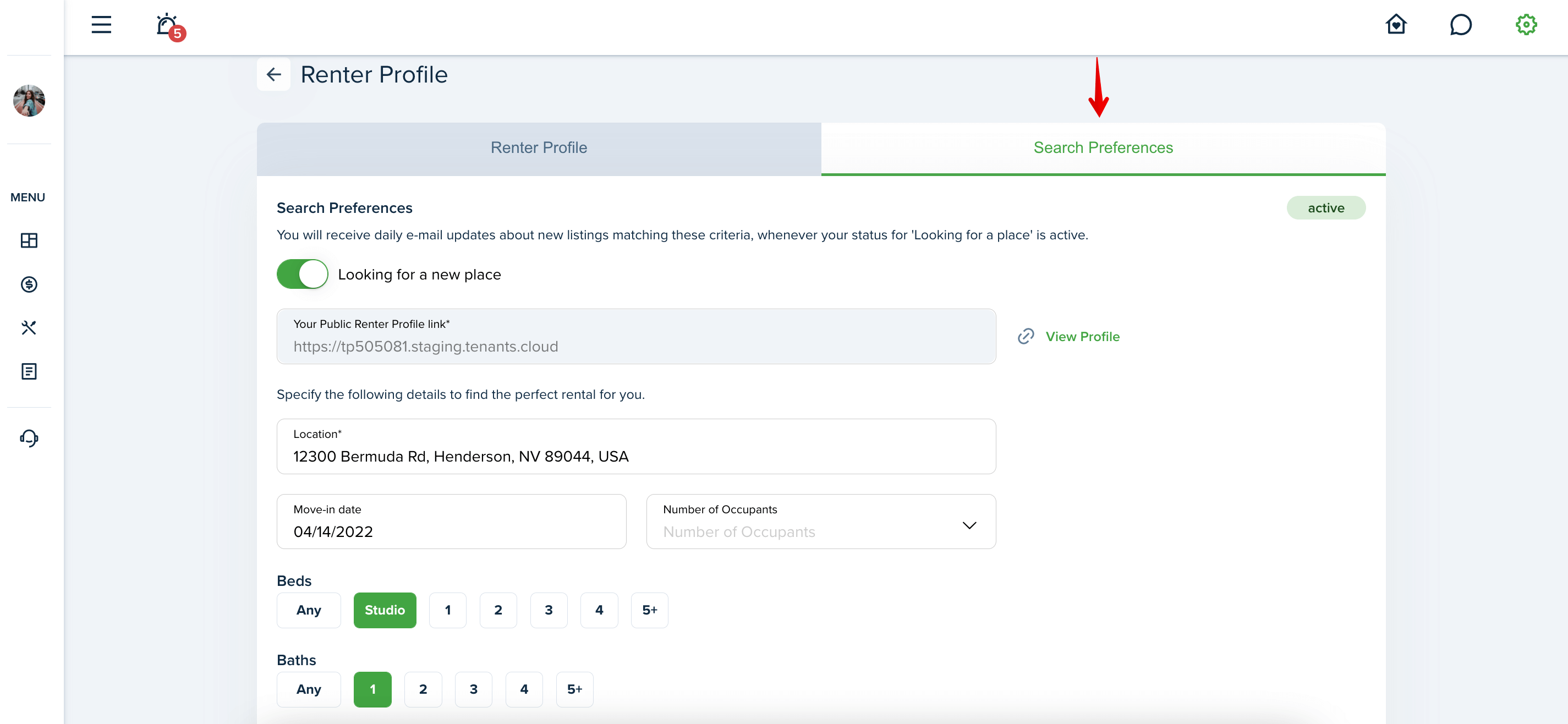Viewport: 1568px width, 724px height.
Task: Select the Search Preferences tab
Action: (x=1103, y=149)
